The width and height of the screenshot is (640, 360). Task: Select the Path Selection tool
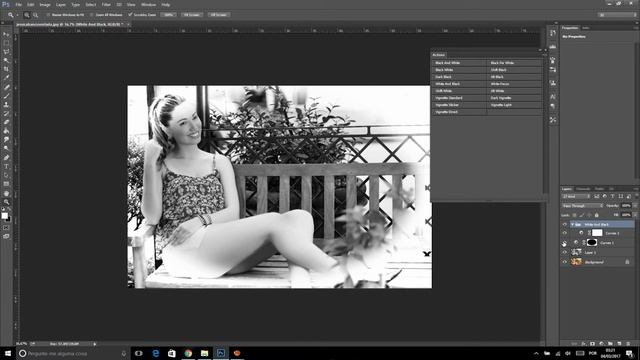[x=6, y=175]
